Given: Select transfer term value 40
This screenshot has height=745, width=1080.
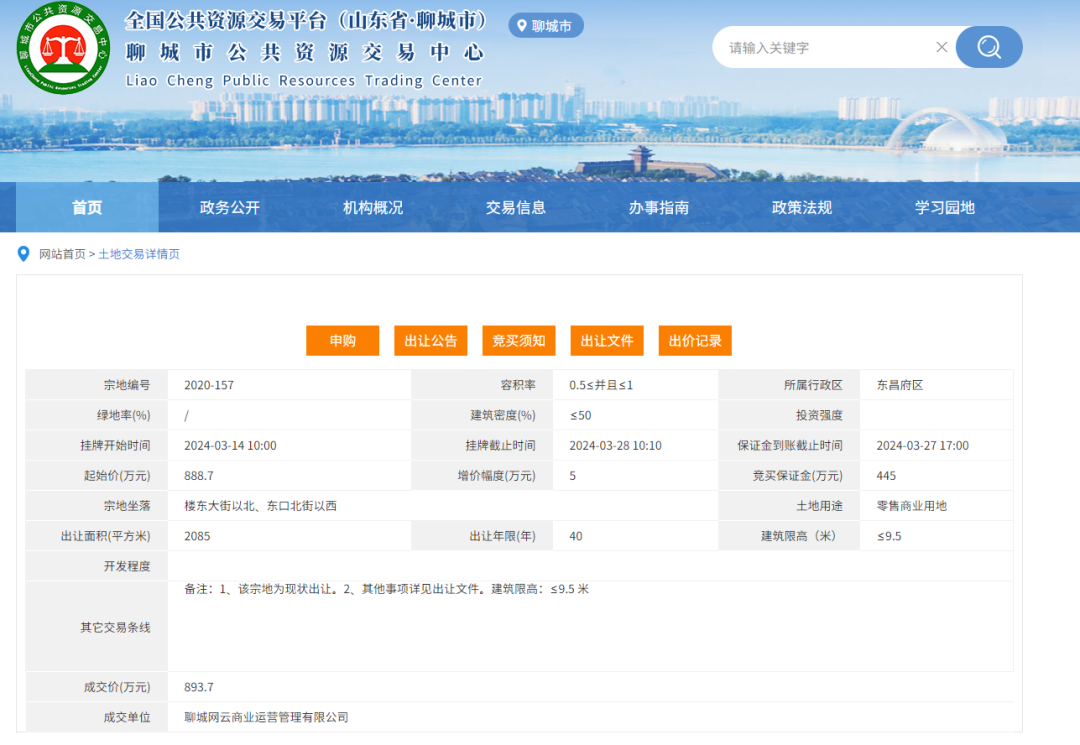Looking at the screenshot, I should 576,536.
